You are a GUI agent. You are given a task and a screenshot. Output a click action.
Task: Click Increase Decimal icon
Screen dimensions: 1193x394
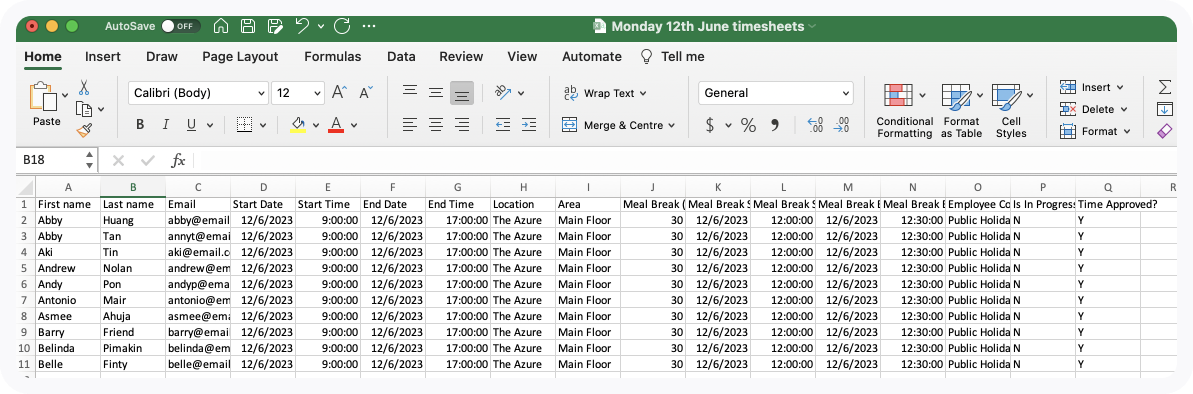tap(815, 125)
